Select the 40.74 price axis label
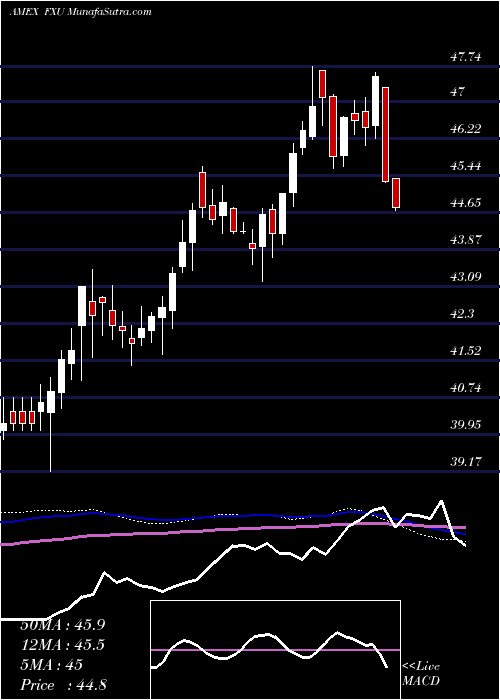Screen dimensions: 500x700 coord(467,388)
